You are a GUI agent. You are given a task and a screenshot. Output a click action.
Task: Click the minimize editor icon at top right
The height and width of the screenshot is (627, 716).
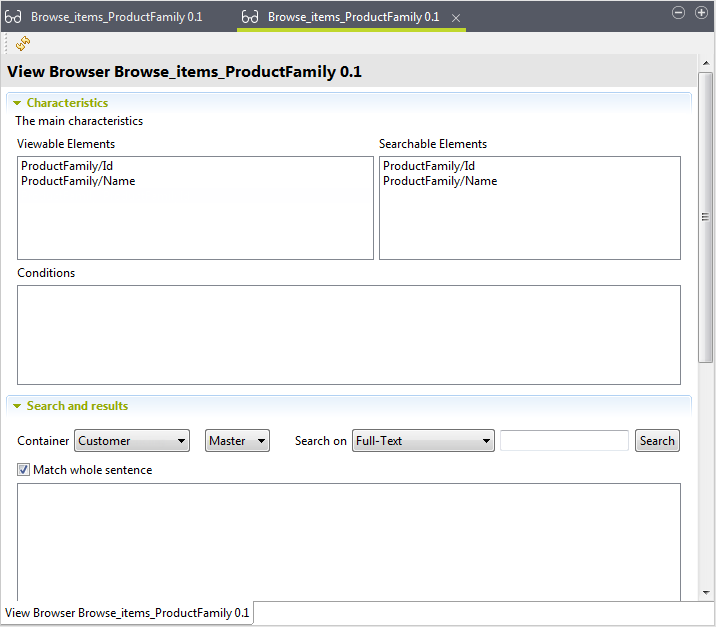click(677, 13)
